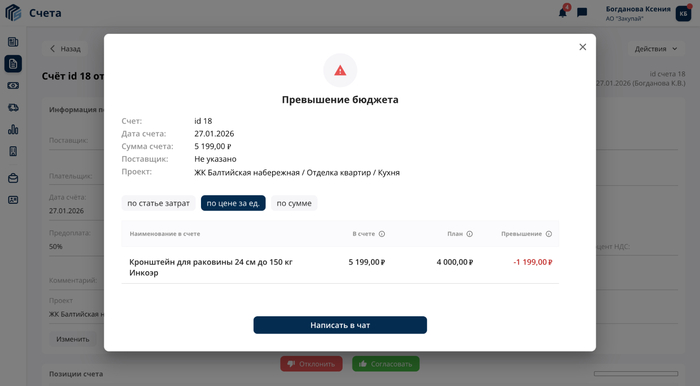This screenshot has width=700, height=386.
Task: Click the КБ user avatar
Action: (x=683, y=14)
